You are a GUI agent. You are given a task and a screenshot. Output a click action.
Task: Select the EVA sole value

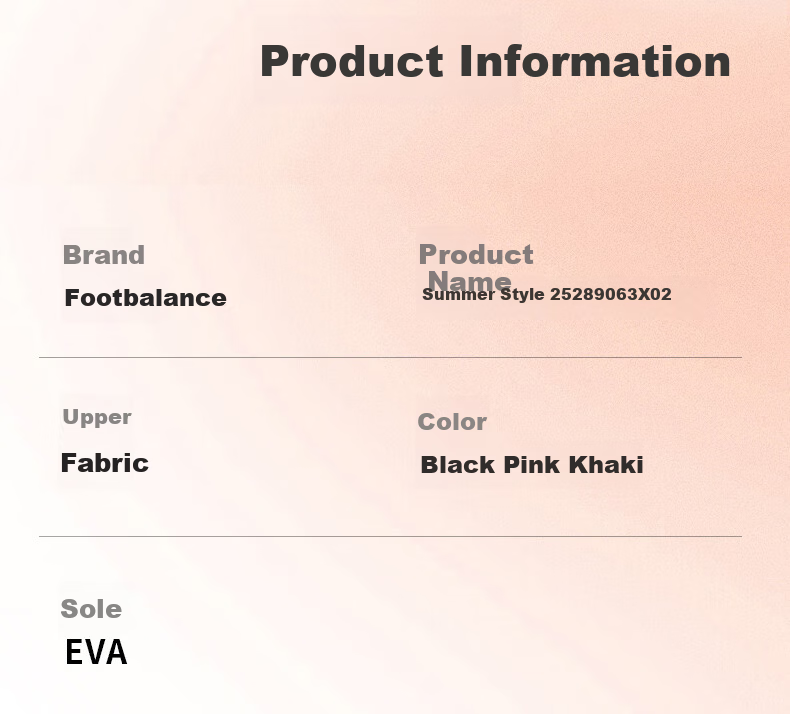[96, 652]
